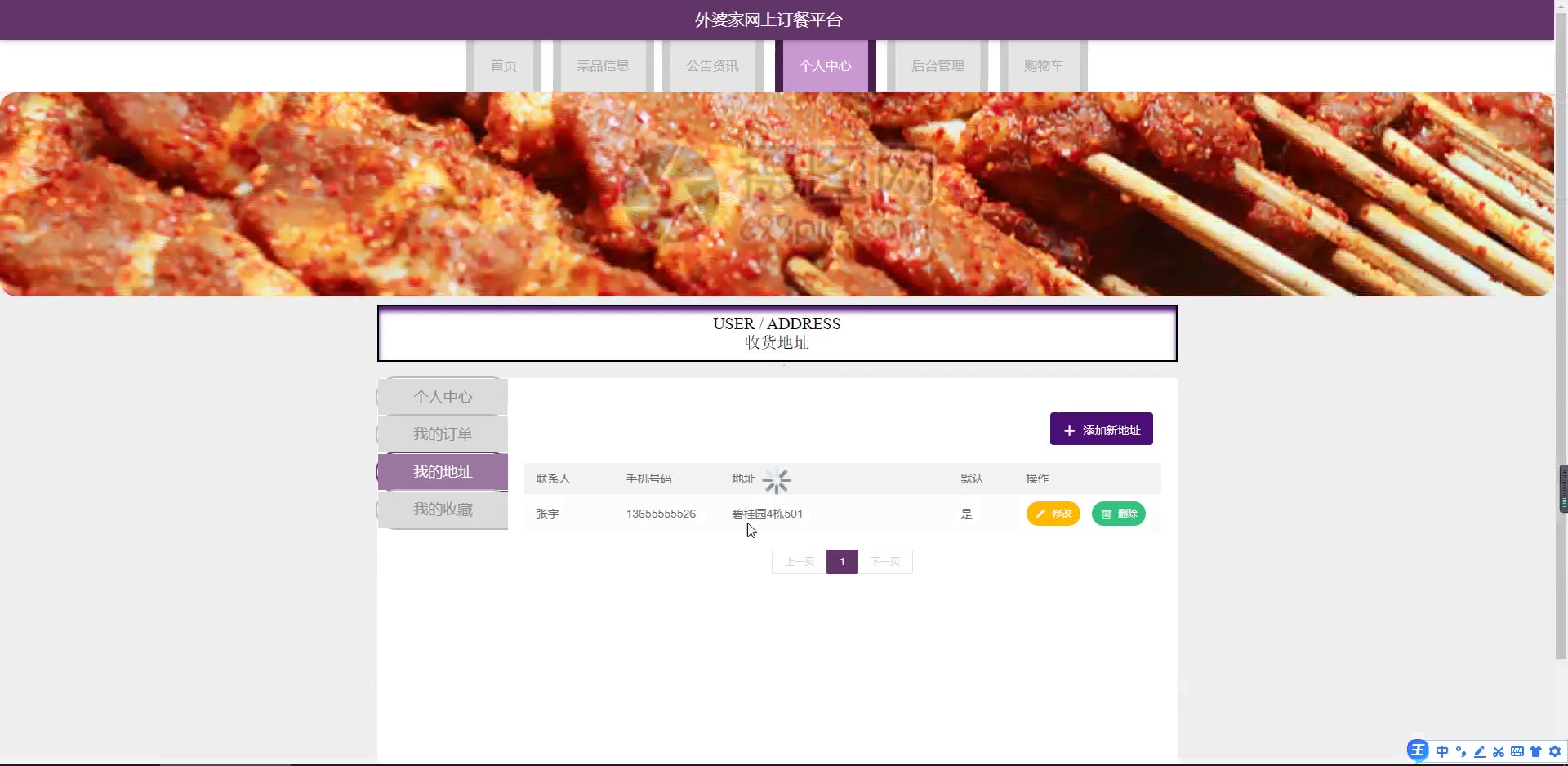Click 删除 for 张宇's address
This screenshot has height=766, width=1568.
tap(1119, 514)
